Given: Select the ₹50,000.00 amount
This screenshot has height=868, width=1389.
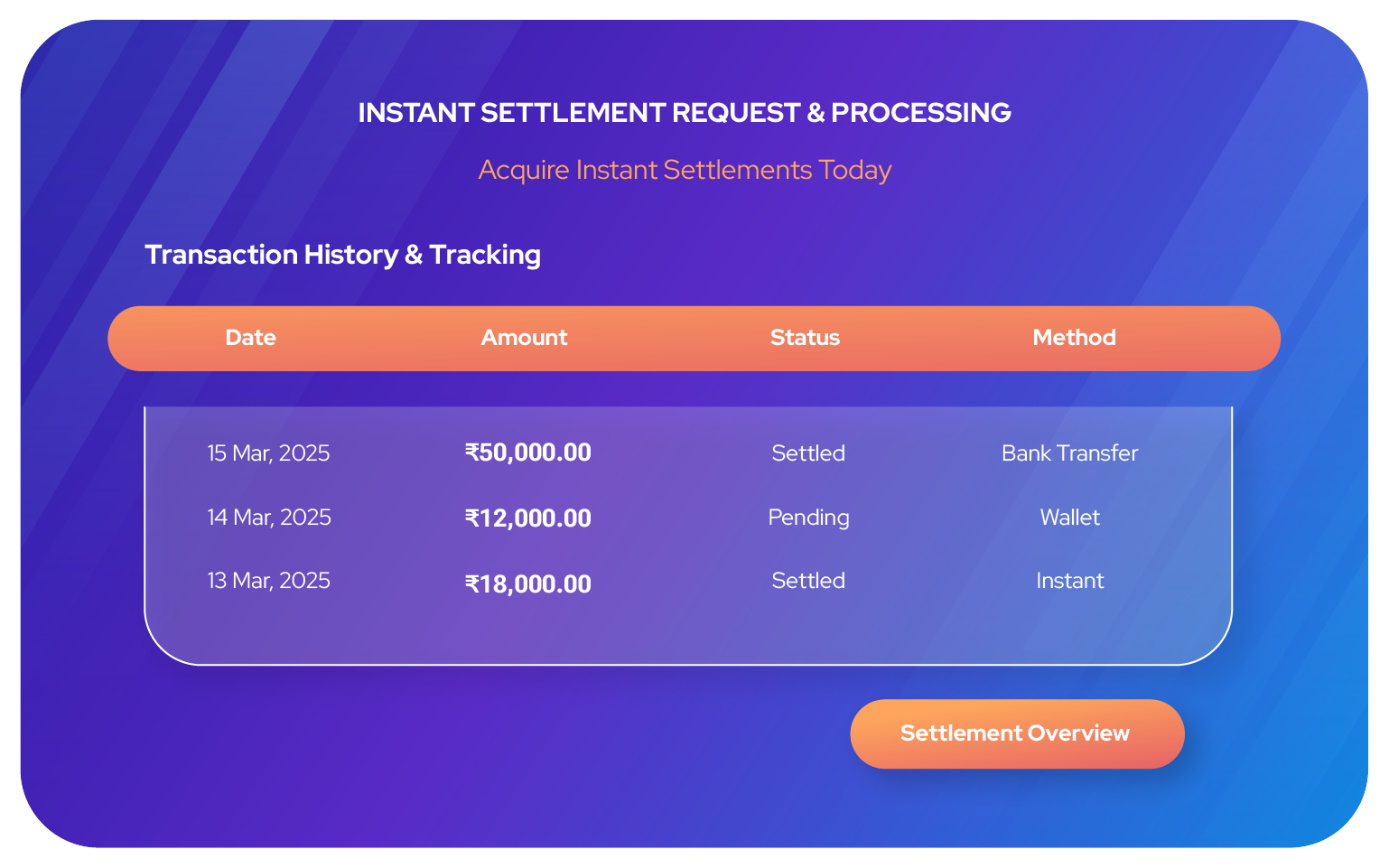Looking at the screenshot, I should click(528, 453).
